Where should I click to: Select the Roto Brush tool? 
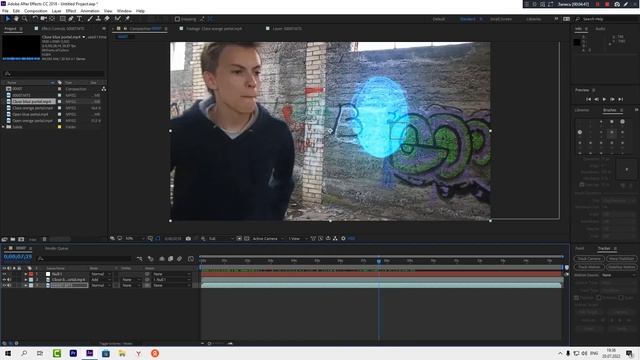[118, 19]
